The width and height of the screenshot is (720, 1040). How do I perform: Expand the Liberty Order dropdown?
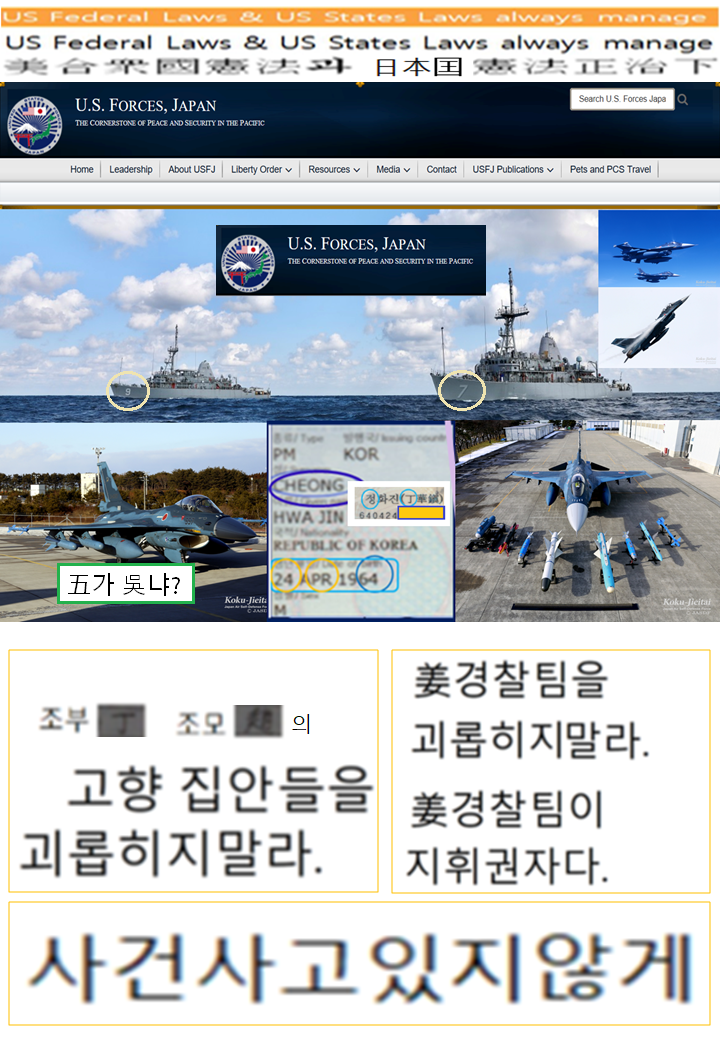[x=261, y=169]
